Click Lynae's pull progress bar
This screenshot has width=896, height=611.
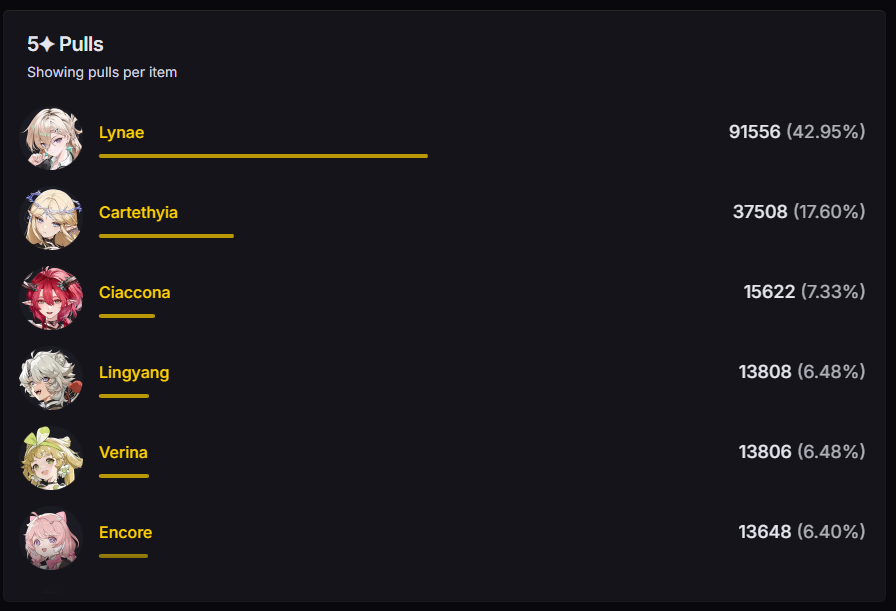tap(263, 156)
